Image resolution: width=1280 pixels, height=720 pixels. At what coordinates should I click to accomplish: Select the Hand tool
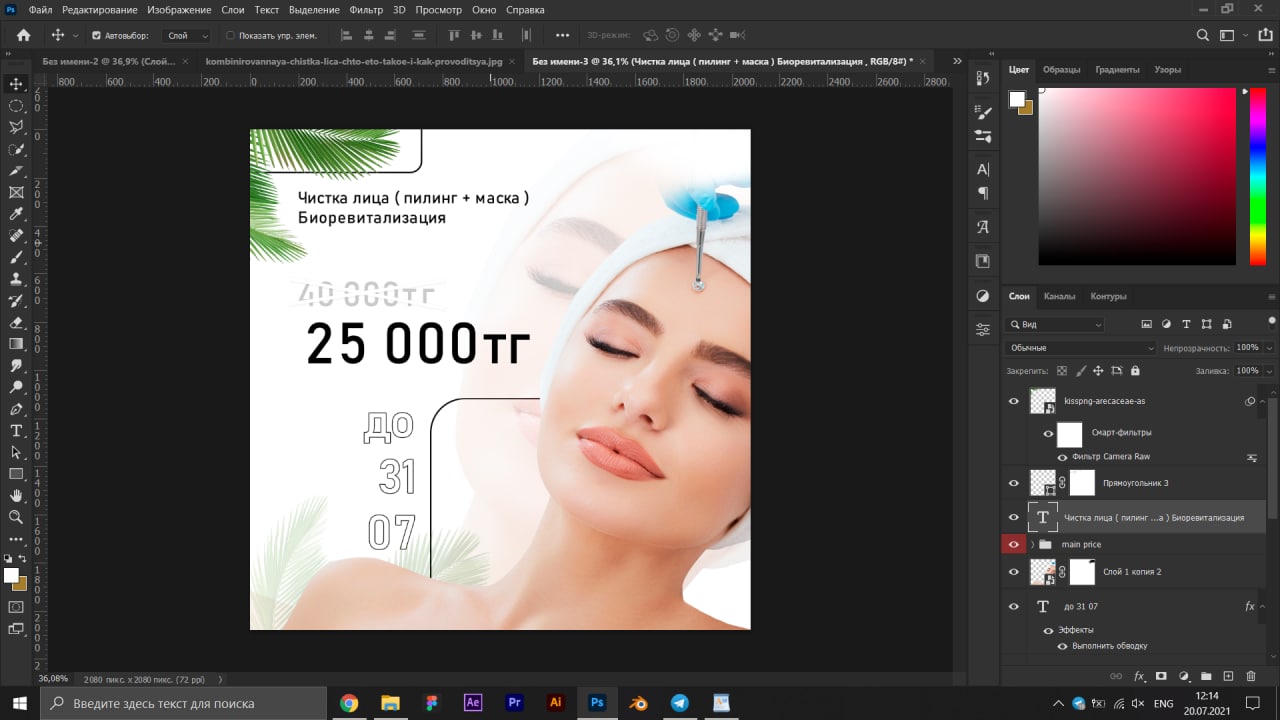click(16, 495)
